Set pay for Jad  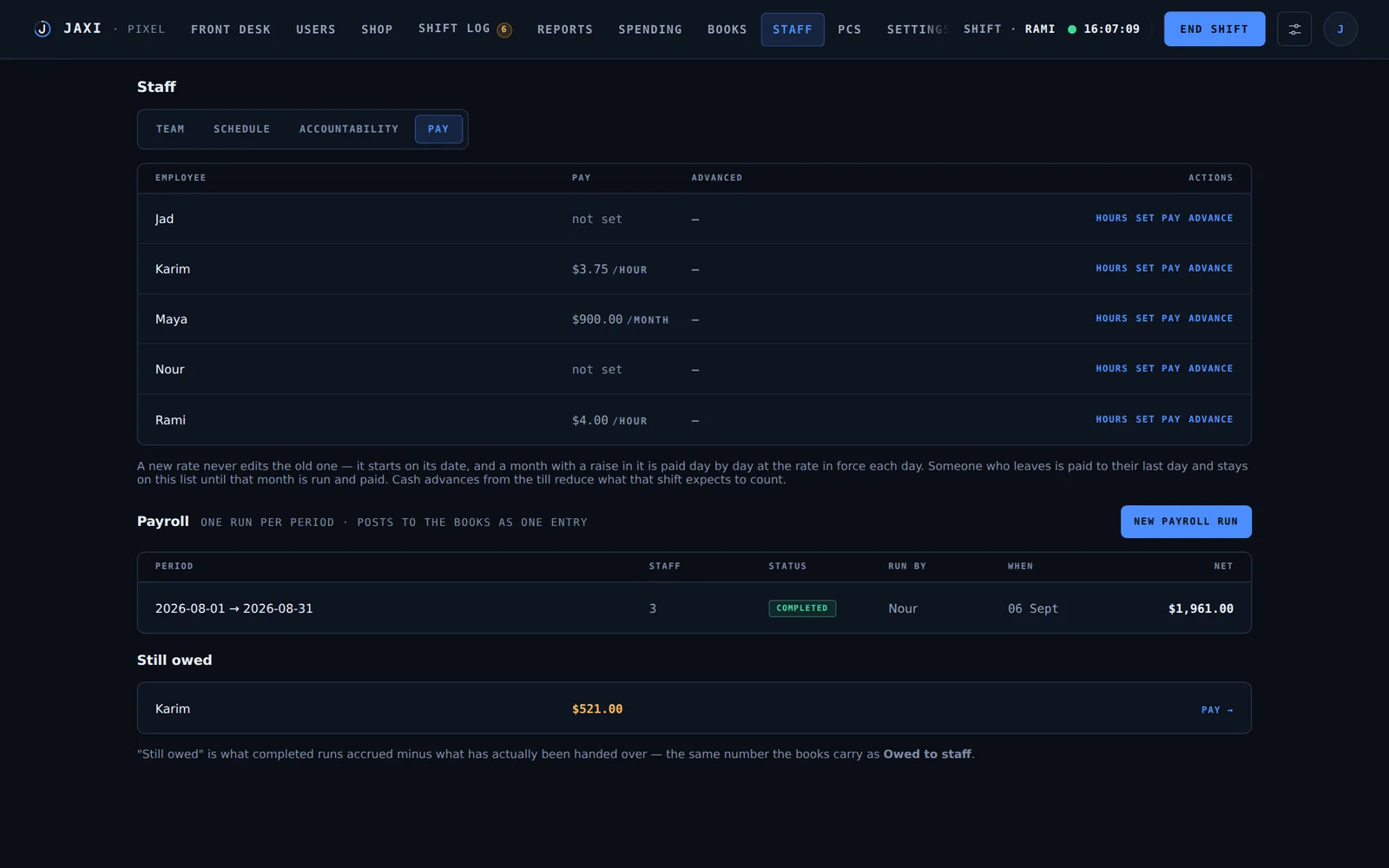pos(1158,218)
